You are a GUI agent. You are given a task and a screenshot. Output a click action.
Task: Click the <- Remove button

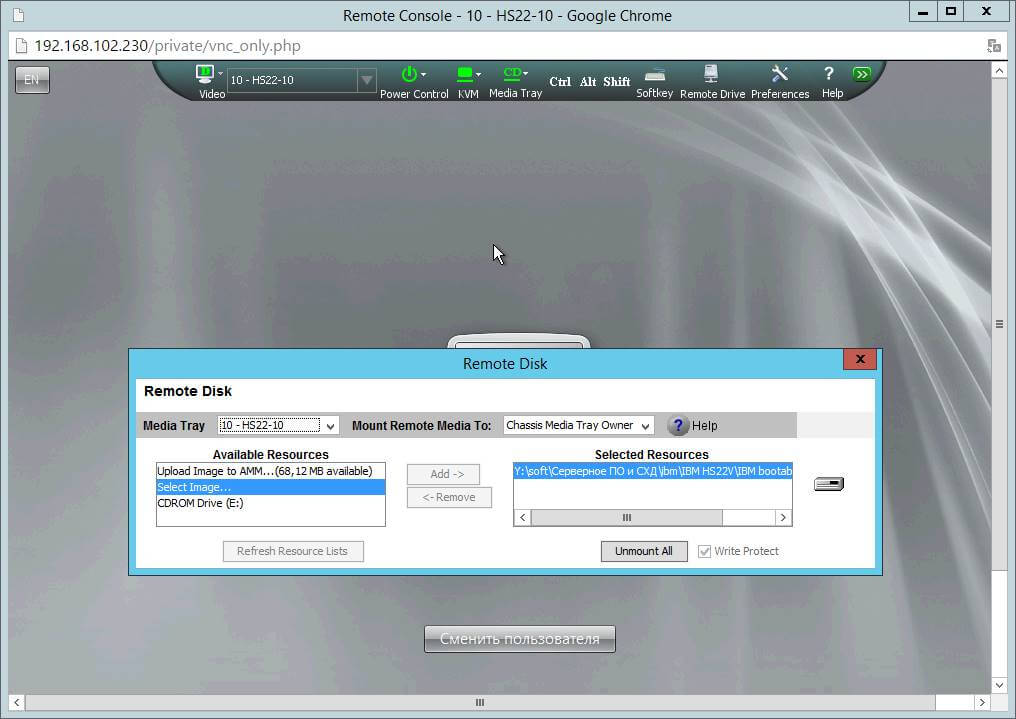(x=449, y=497)
